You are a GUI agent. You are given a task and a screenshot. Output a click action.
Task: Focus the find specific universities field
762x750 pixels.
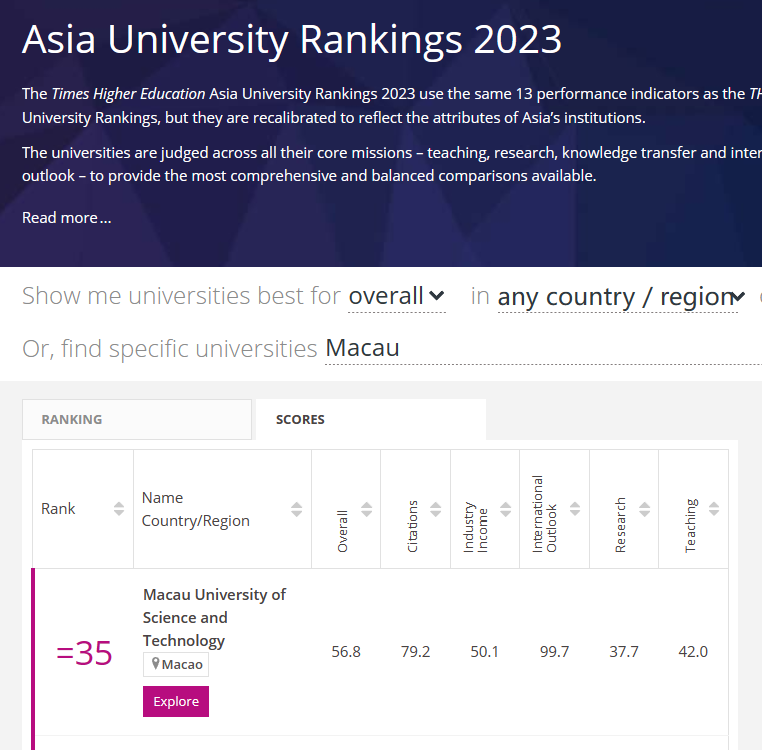[x=543, y=349]
